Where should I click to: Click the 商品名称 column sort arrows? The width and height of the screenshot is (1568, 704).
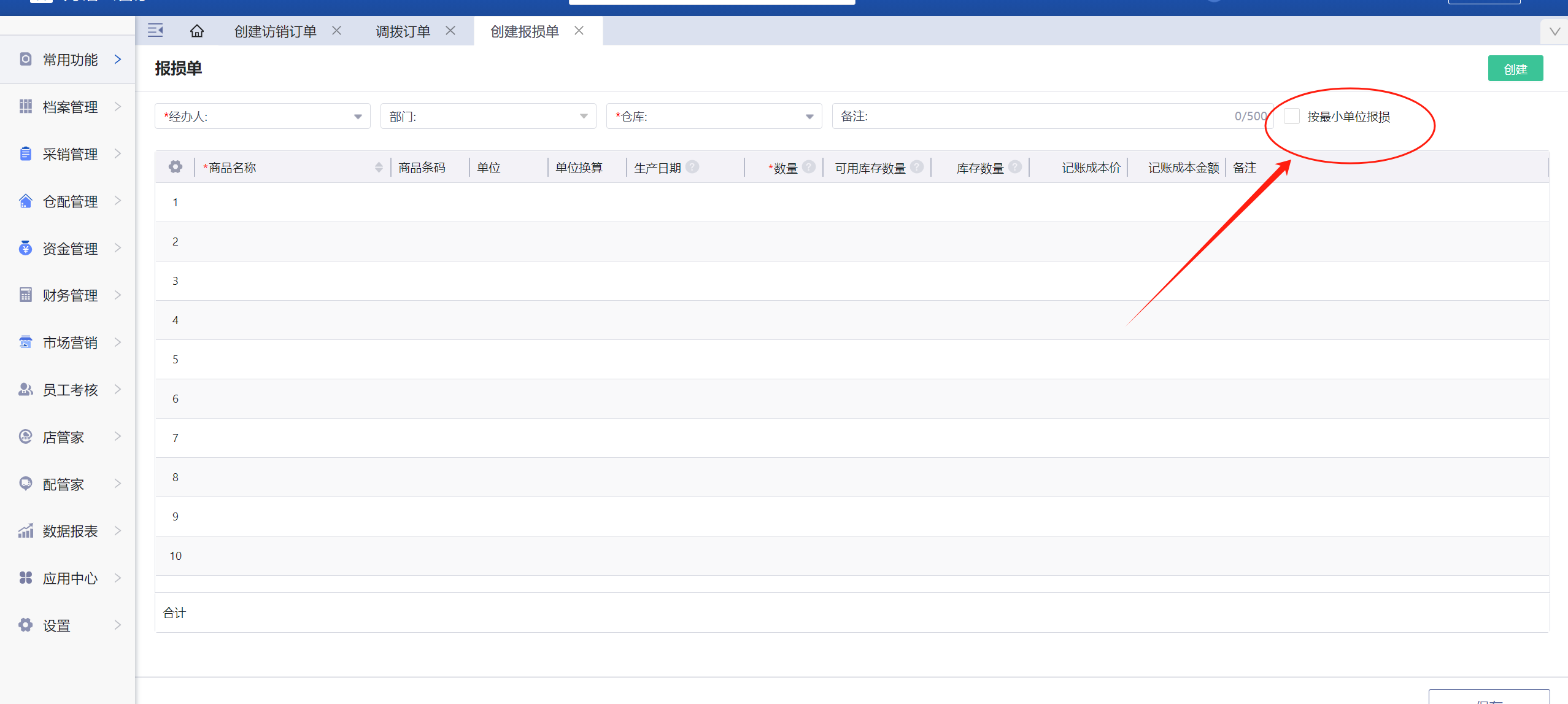[379, 168]
